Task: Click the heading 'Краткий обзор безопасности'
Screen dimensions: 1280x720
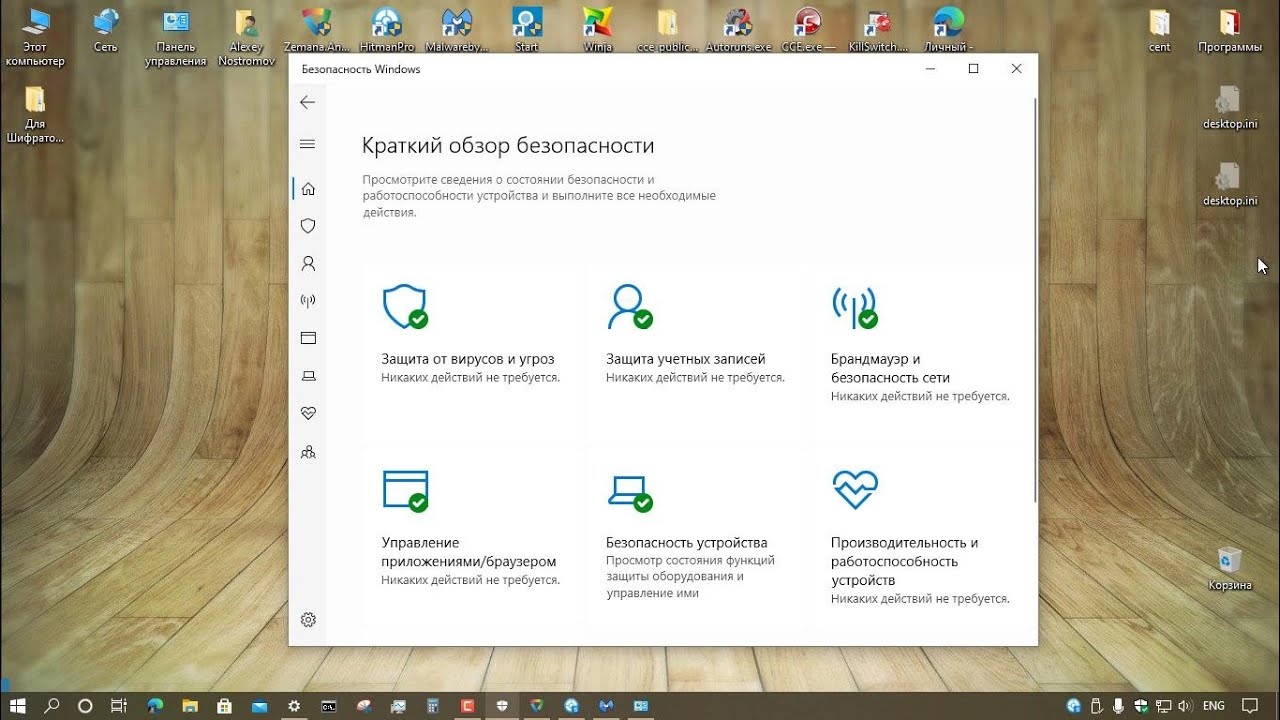Action: coord(508,146)
